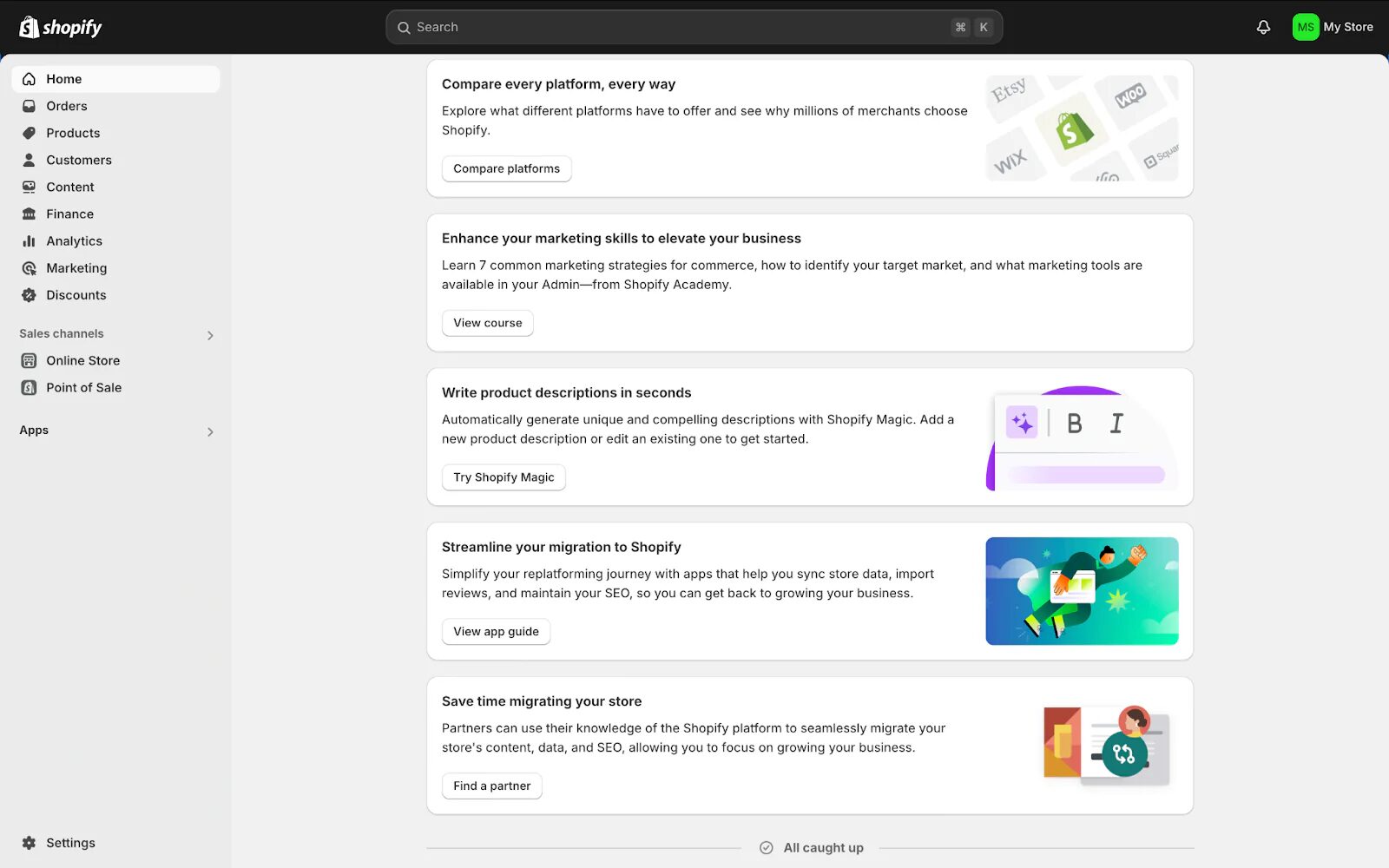Click the Apps heading
Image resolution: width=1389 pixels, height=868 pixels.
tap(34, 431)
